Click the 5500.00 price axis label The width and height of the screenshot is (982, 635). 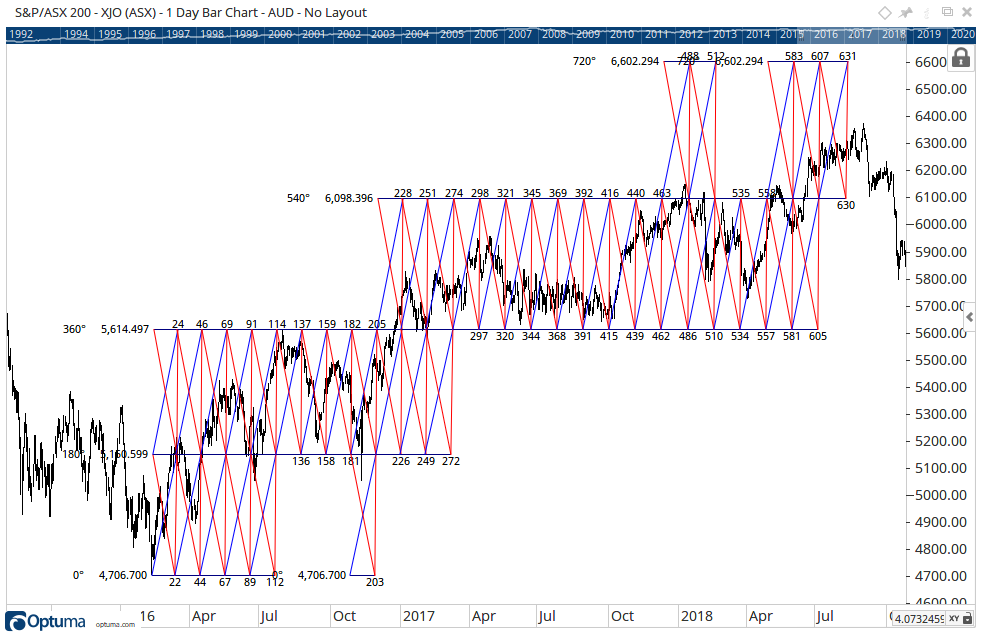[x=941, y=360]
